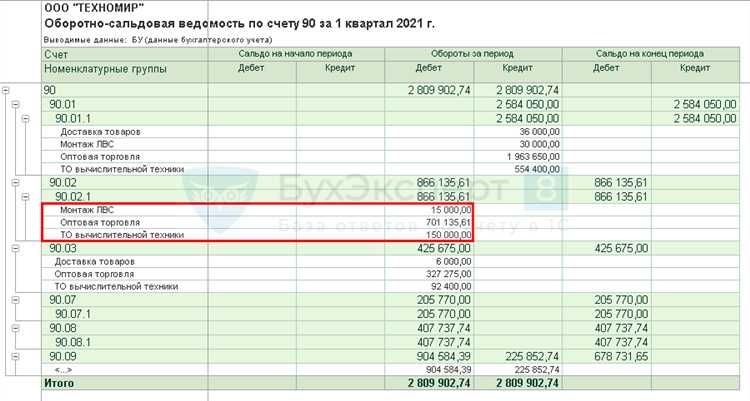Viewport: 750px width, 401px height.
Task: Select debit turnover value 701 135,61
Action: 449,223
